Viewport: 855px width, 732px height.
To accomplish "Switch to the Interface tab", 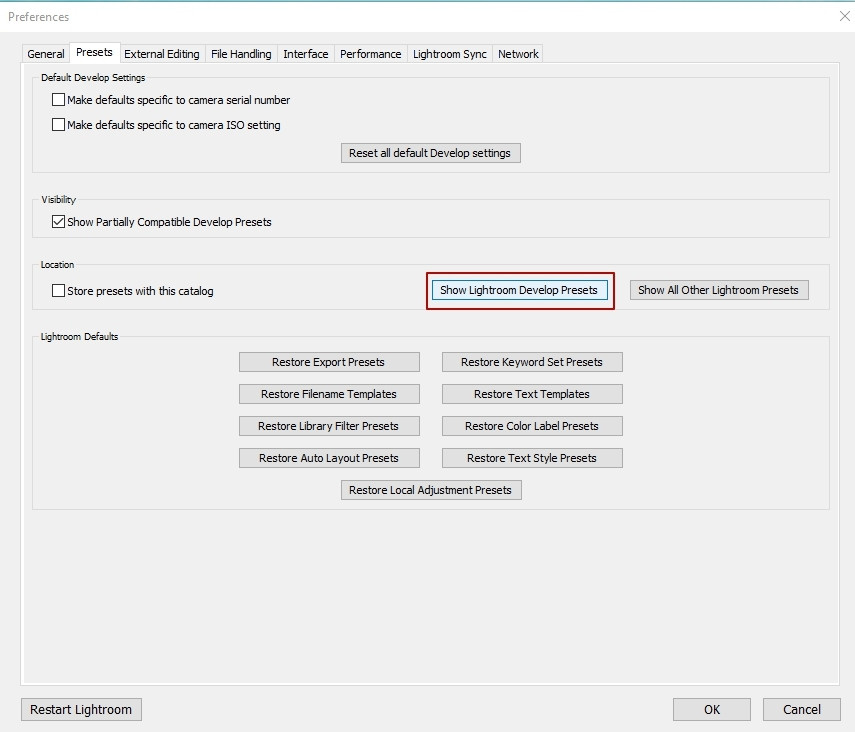I will tap(305, 53).
